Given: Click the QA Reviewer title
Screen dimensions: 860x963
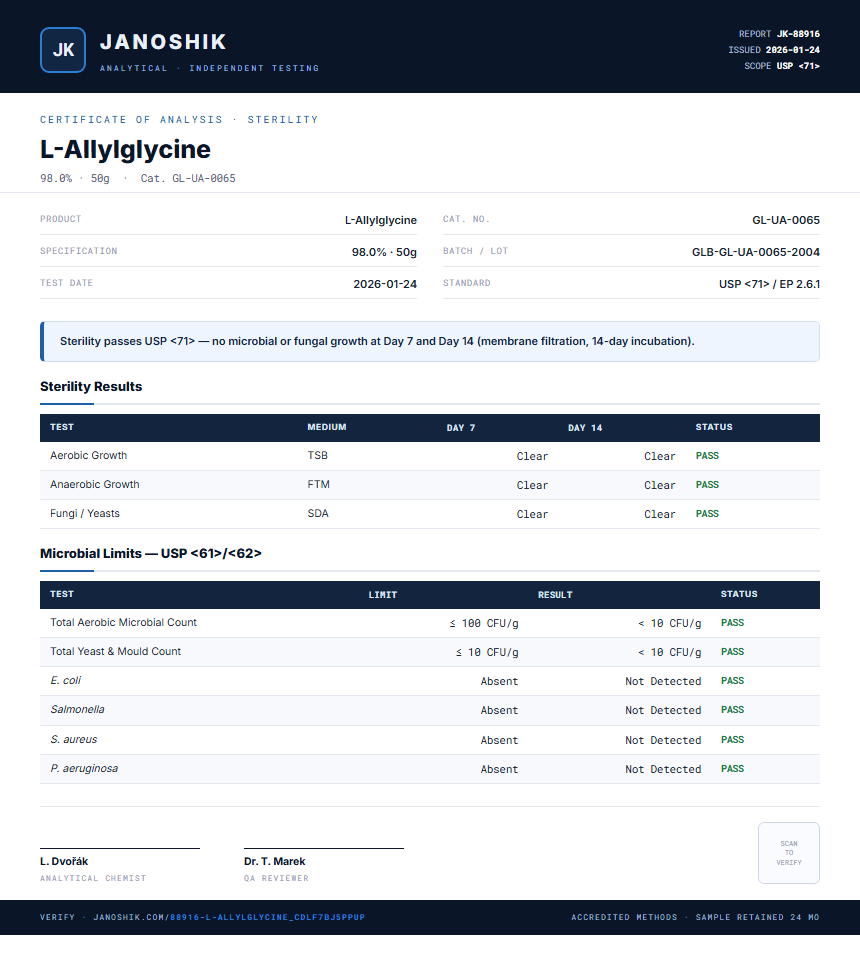Looking at the screenshot, I should [x=276, y=878].
